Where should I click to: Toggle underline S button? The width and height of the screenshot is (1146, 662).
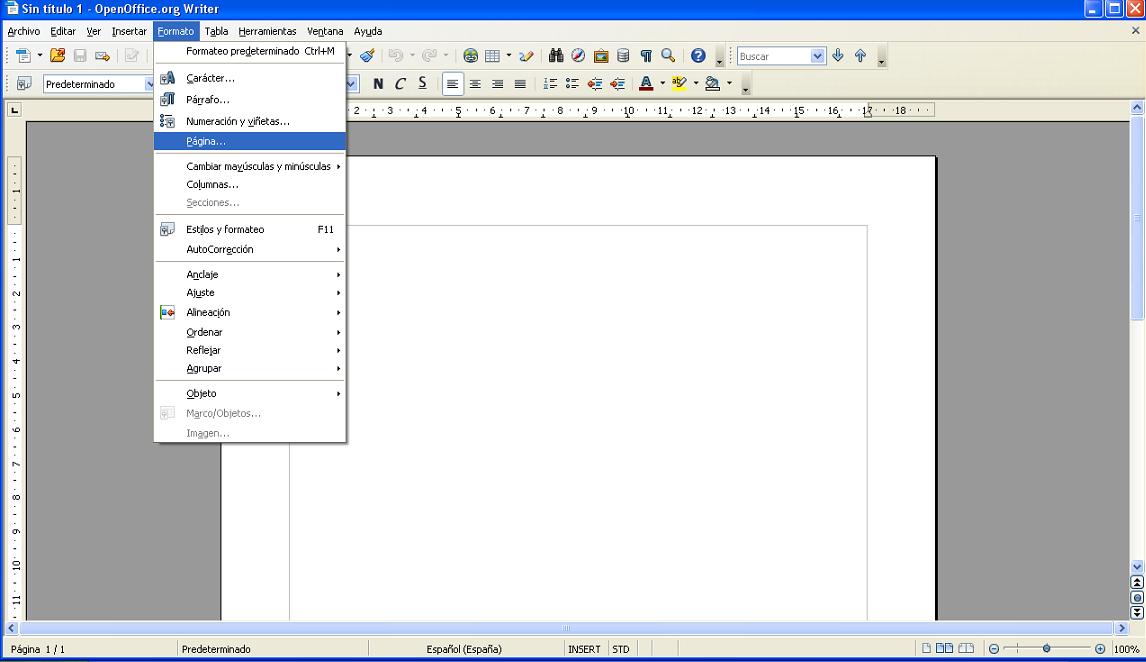(x=422, y=84)
